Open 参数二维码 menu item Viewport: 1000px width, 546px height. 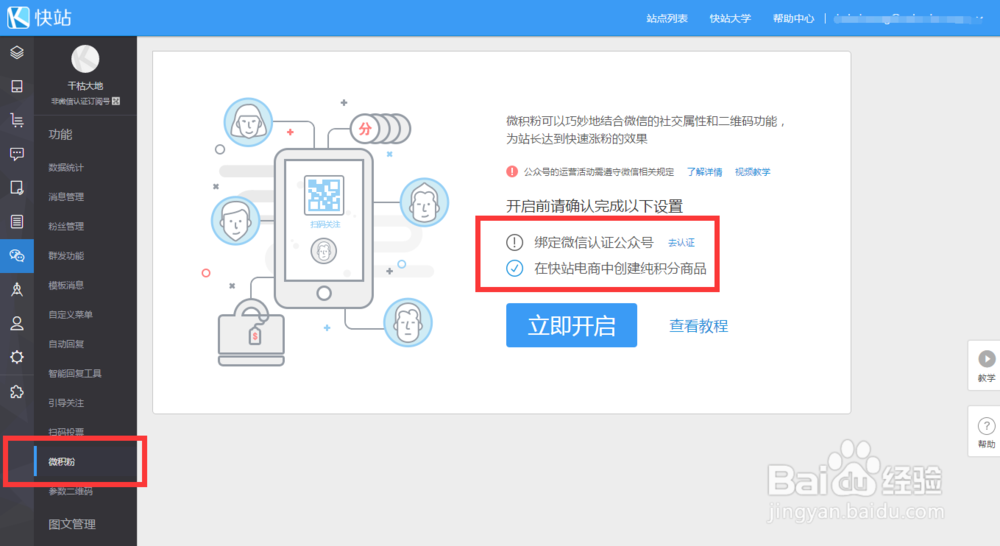[x=71, y=491]
